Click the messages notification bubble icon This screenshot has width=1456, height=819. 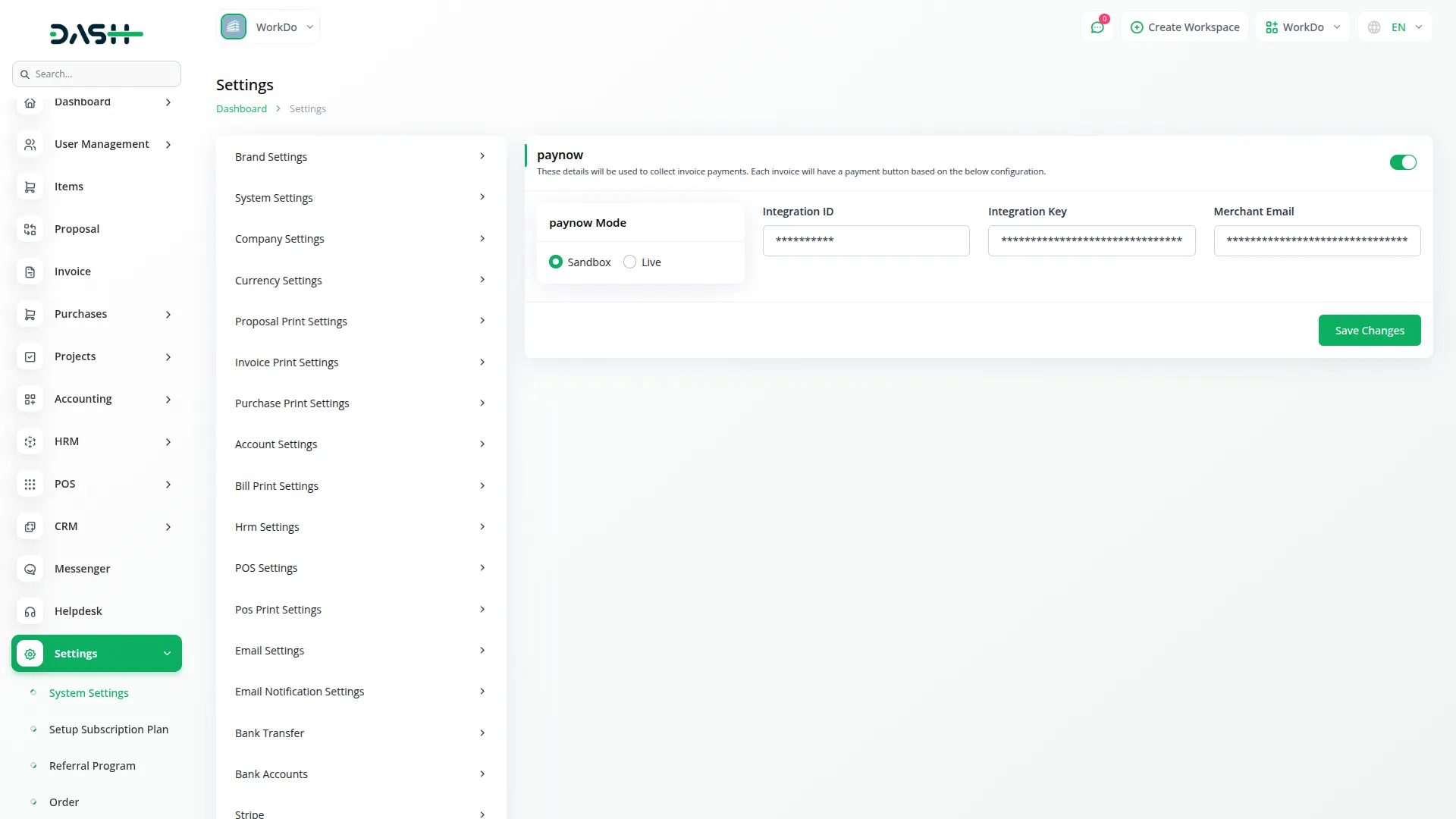click(1097, 27)
